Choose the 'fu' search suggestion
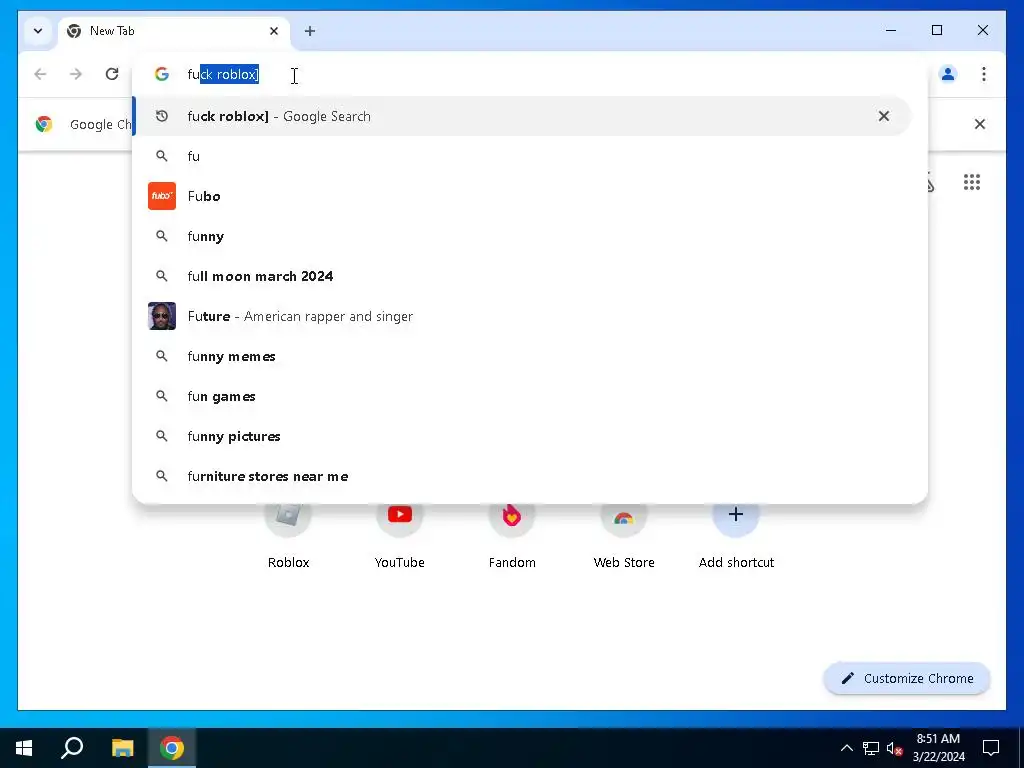This screenshot has height=768, width=1024. coord(522,156)
